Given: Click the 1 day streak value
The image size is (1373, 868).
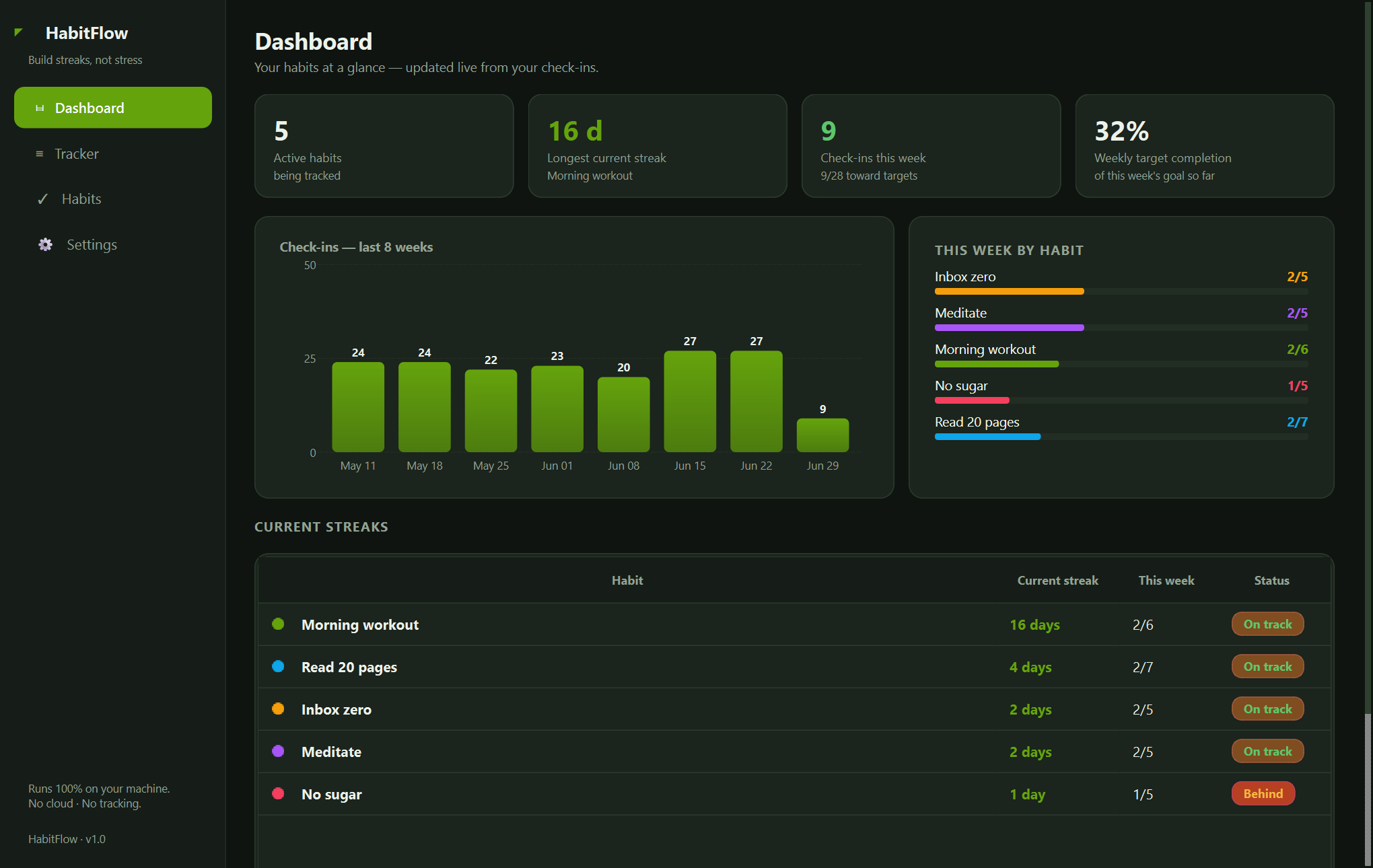Looking at the screenshot, I should click(1028, 794).
